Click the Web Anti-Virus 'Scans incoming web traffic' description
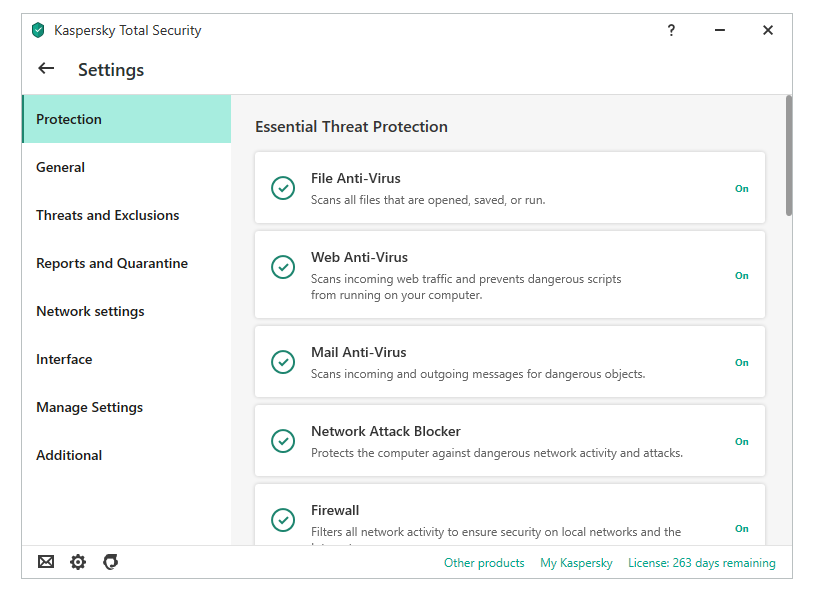 [466, 287]
